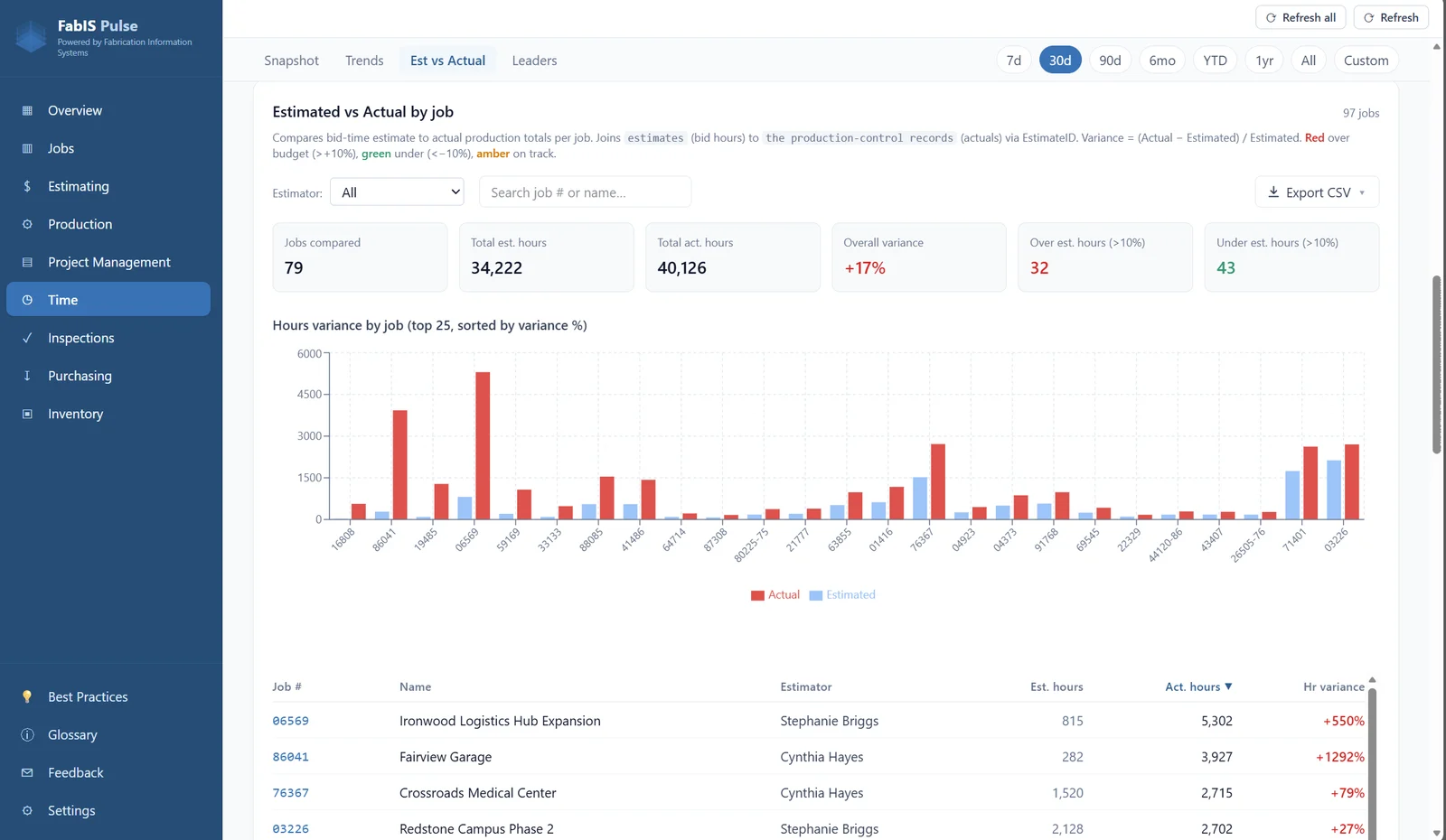Click the Feedback envelope icon
The width and height of the screenshot is (1446, 840).
click(27, 772)
